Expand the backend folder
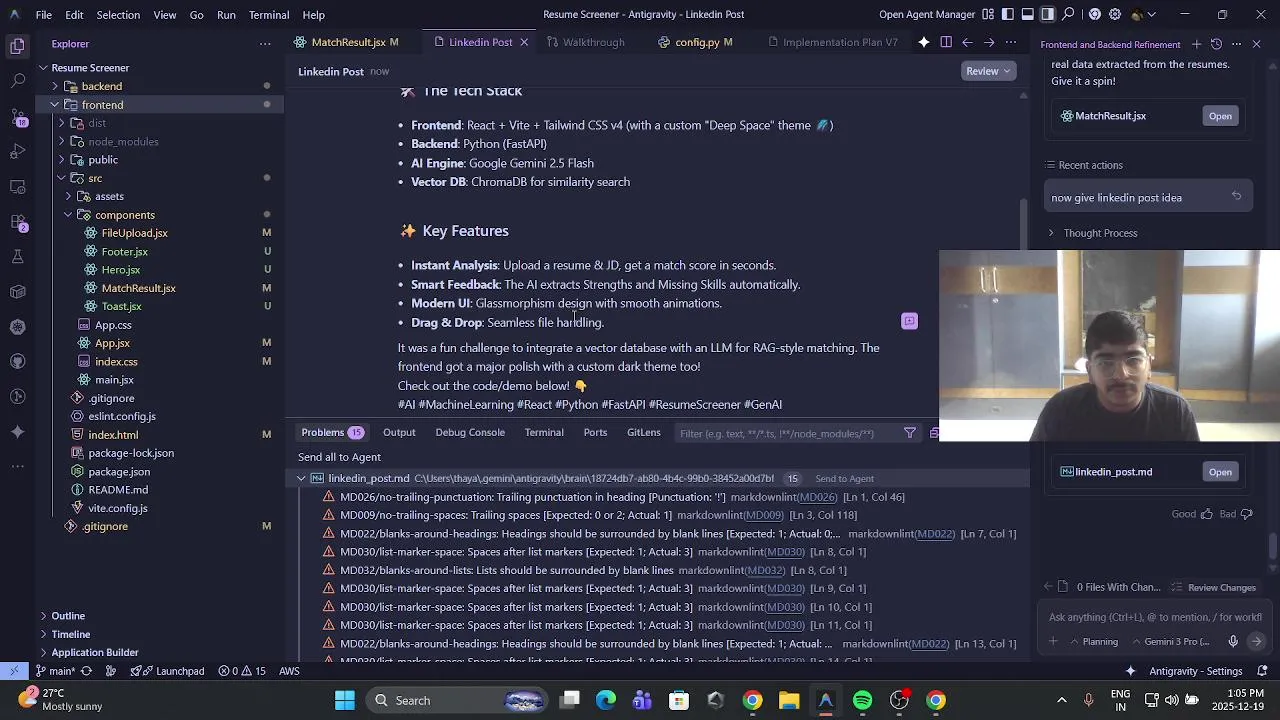 54,86
